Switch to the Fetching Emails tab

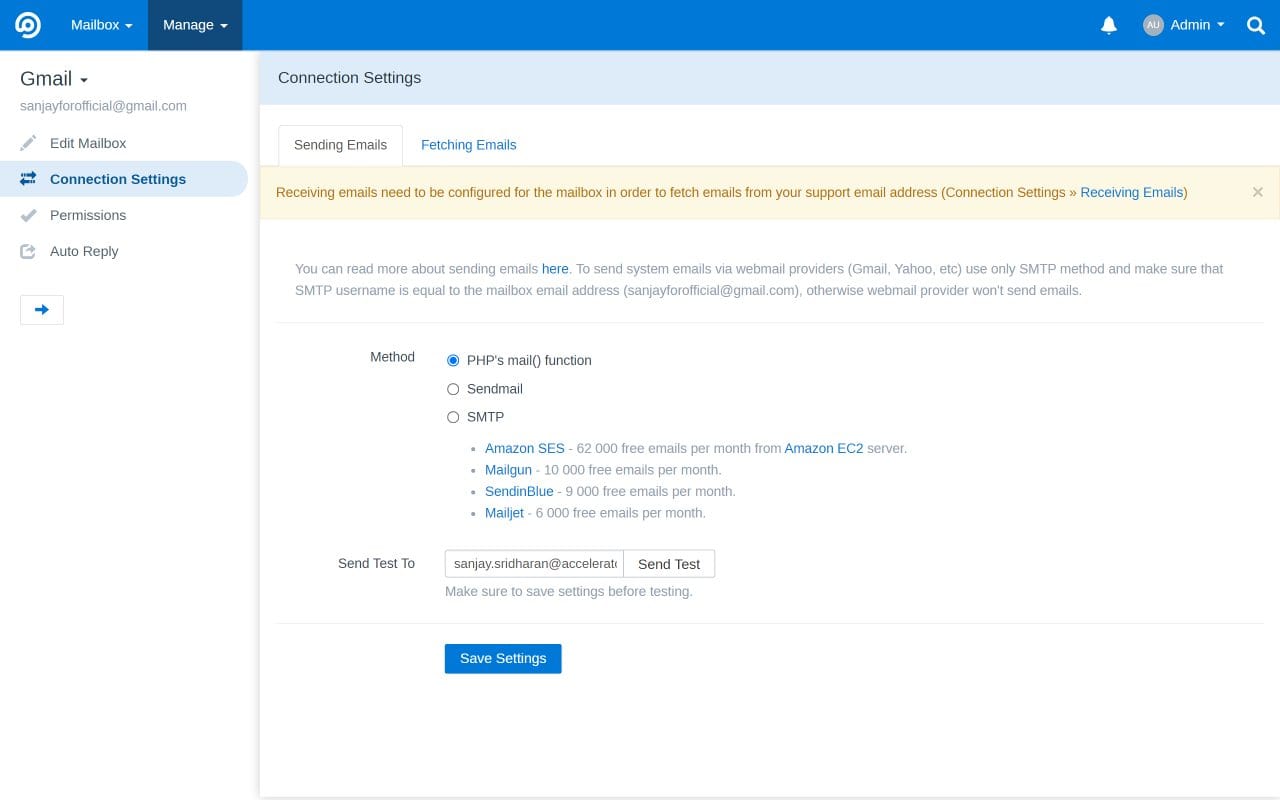tap(468, 145)
